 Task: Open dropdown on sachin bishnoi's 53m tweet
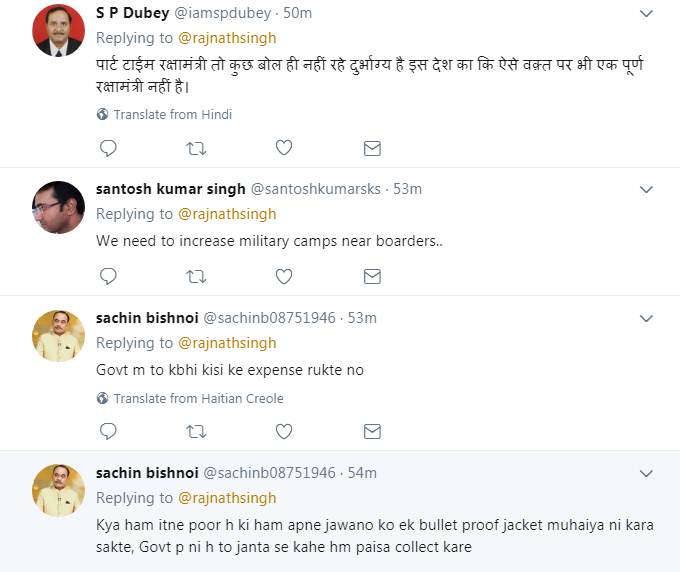tap(646, 318)
